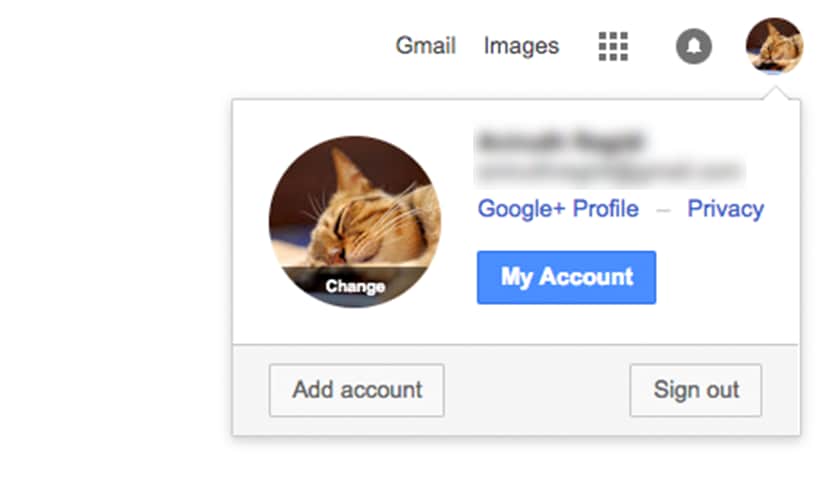Click the dash separator beside Privacy
This screenshot has height=500, width=825.
(x=663, y=211)
